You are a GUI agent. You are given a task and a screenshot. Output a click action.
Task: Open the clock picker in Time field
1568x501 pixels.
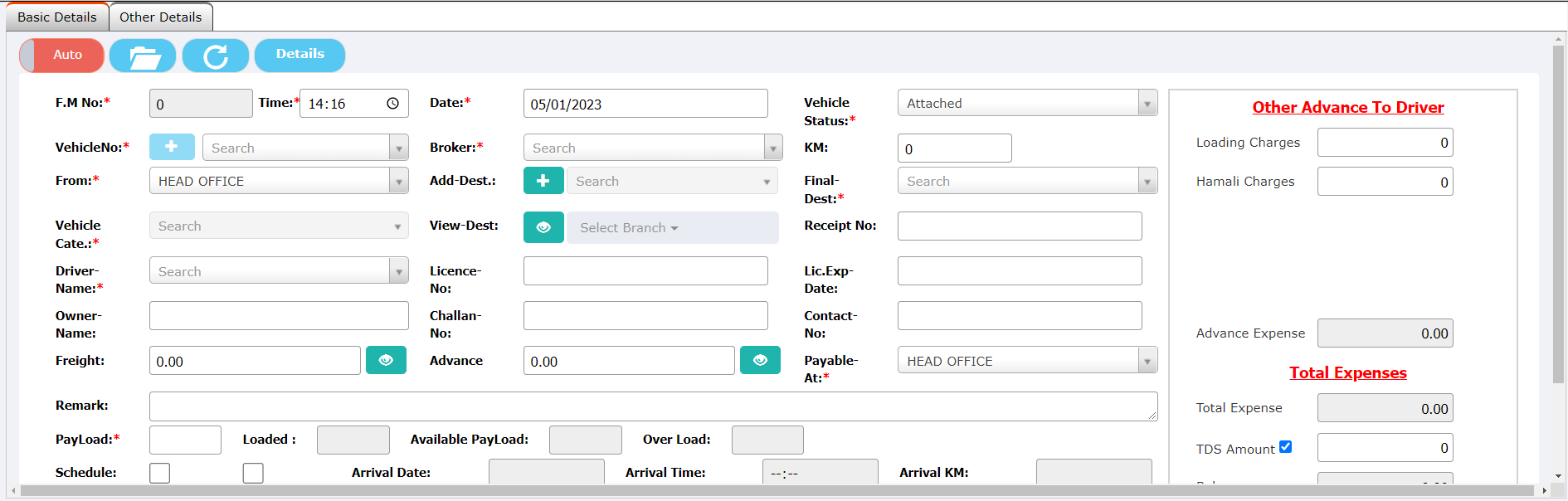(x=392, y=104)
